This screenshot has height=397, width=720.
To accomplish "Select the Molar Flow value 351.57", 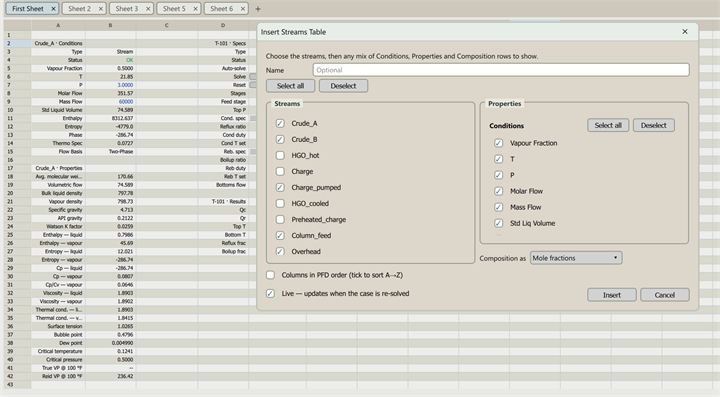I will [x=110, y=93].
